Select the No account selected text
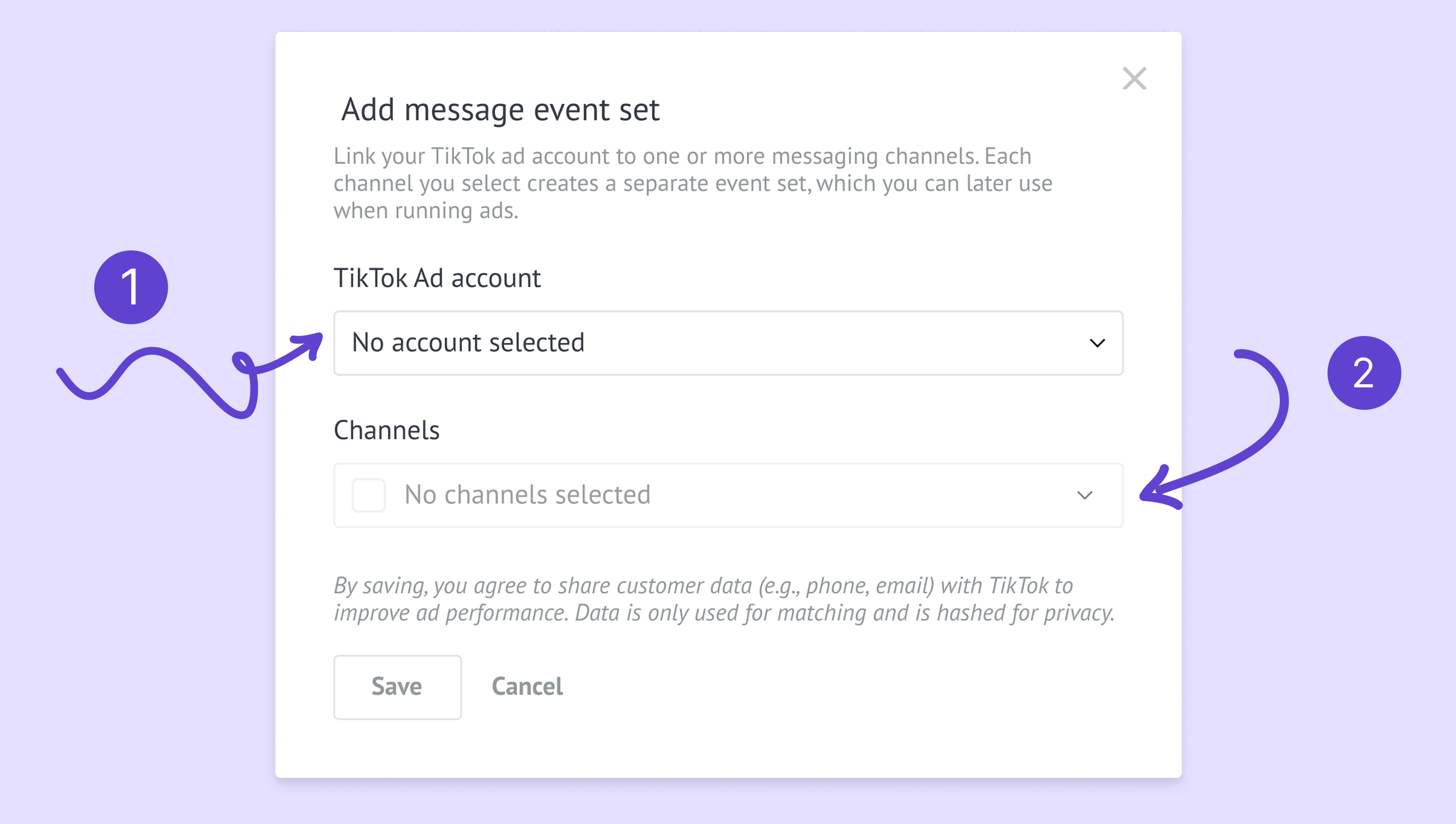 468,343
